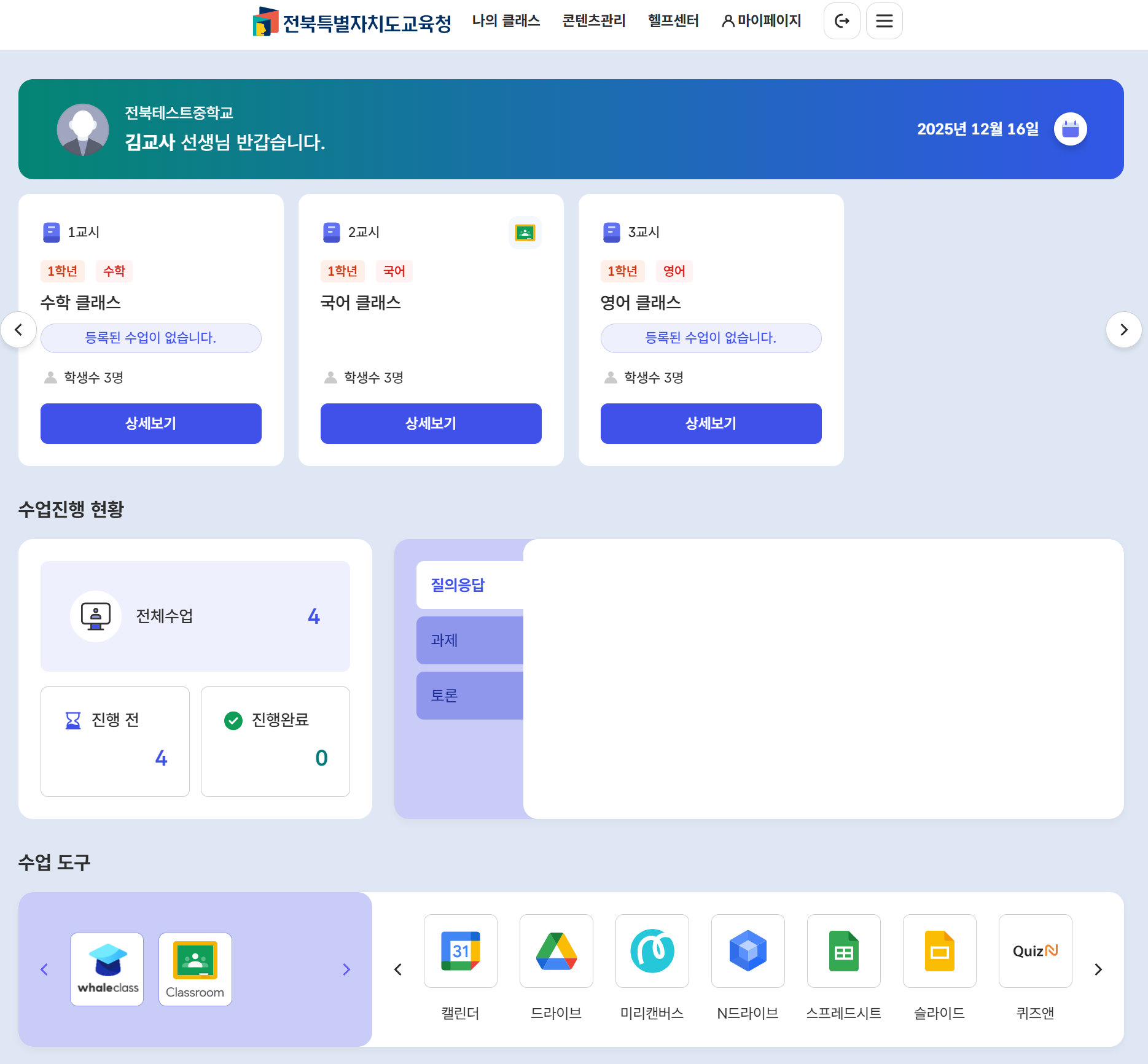This screenshot has height=1064, width=1148.
Task: Open the Google Slides 슬라이드 icon
Action: click(939, 950)
